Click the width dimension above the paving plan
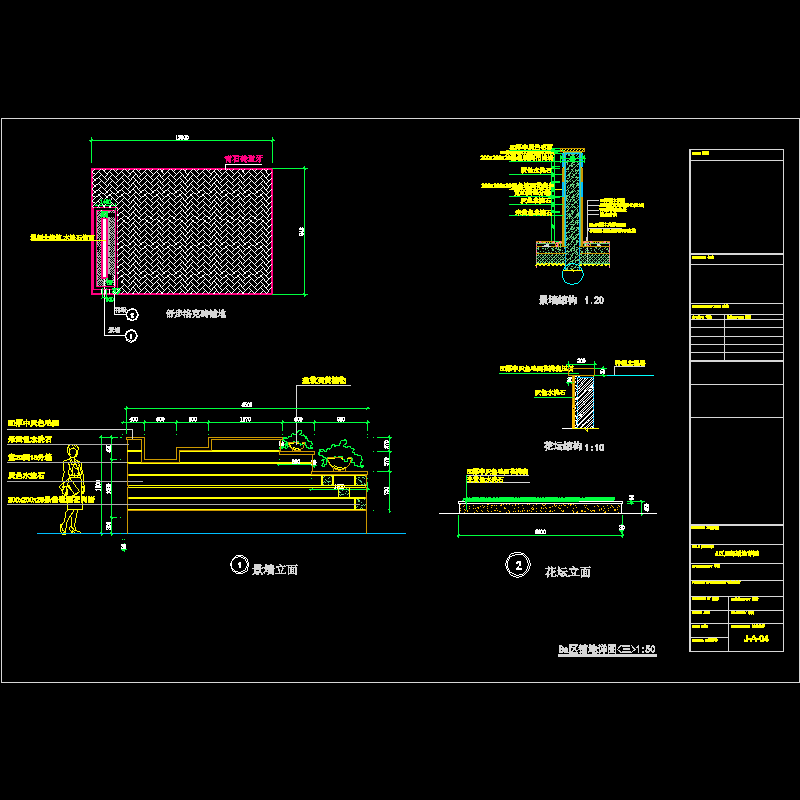Viewport: 800px width, 800px height. click(182, 137)
